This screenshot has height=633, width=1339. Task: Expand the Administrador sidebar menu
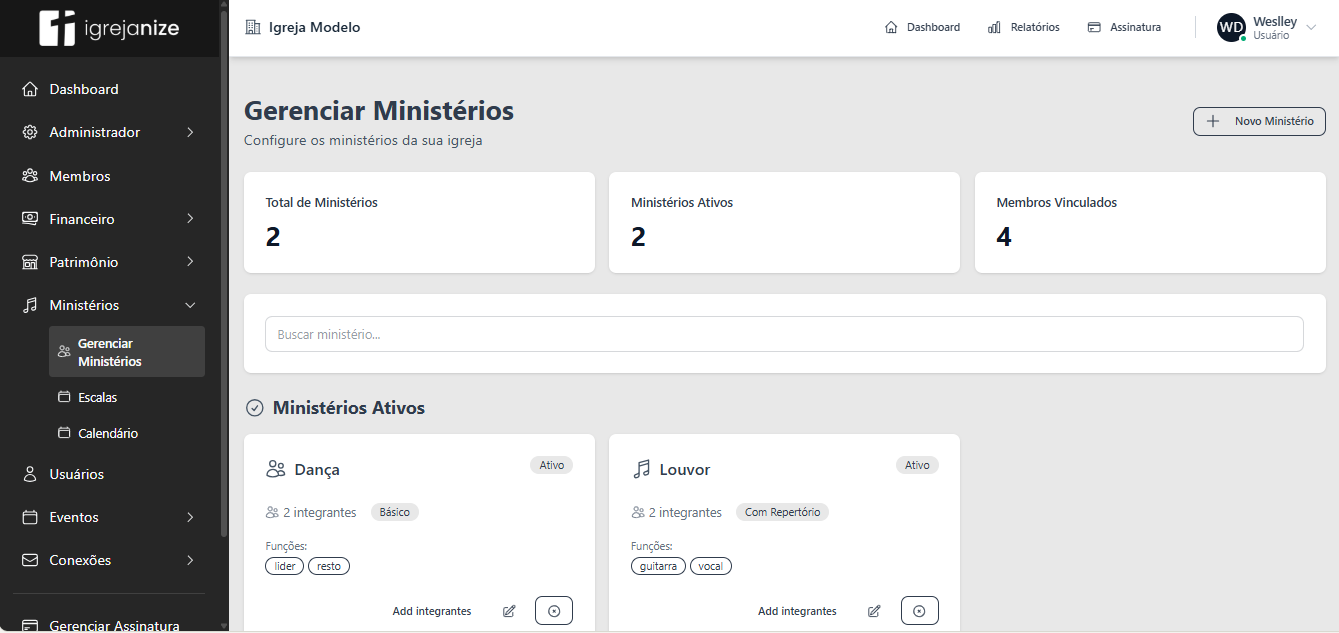[109, 132]
